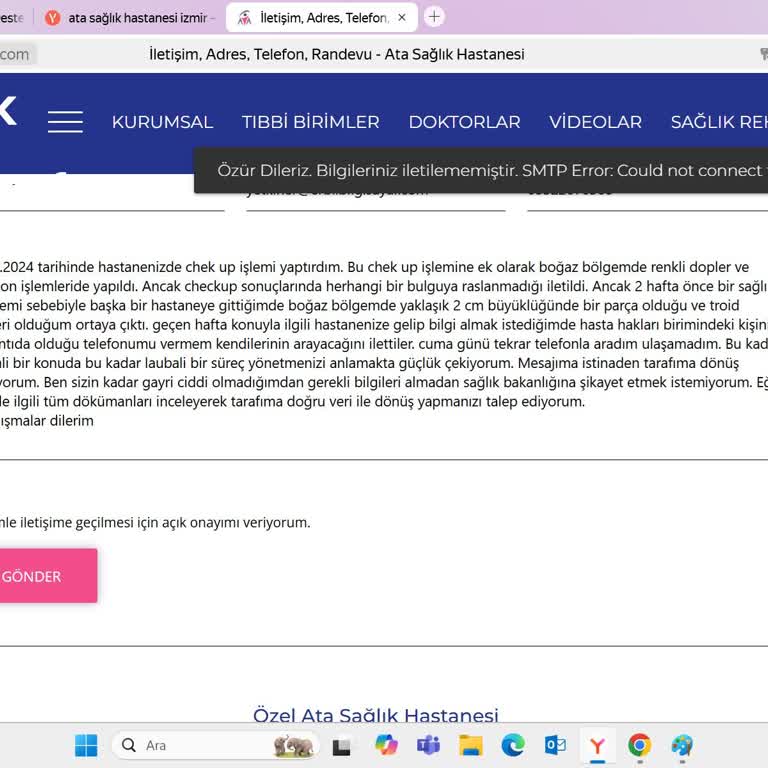Open File Explorer from the taskbar
The width and height of the screenshot is (768, 768).
point(471,745)
